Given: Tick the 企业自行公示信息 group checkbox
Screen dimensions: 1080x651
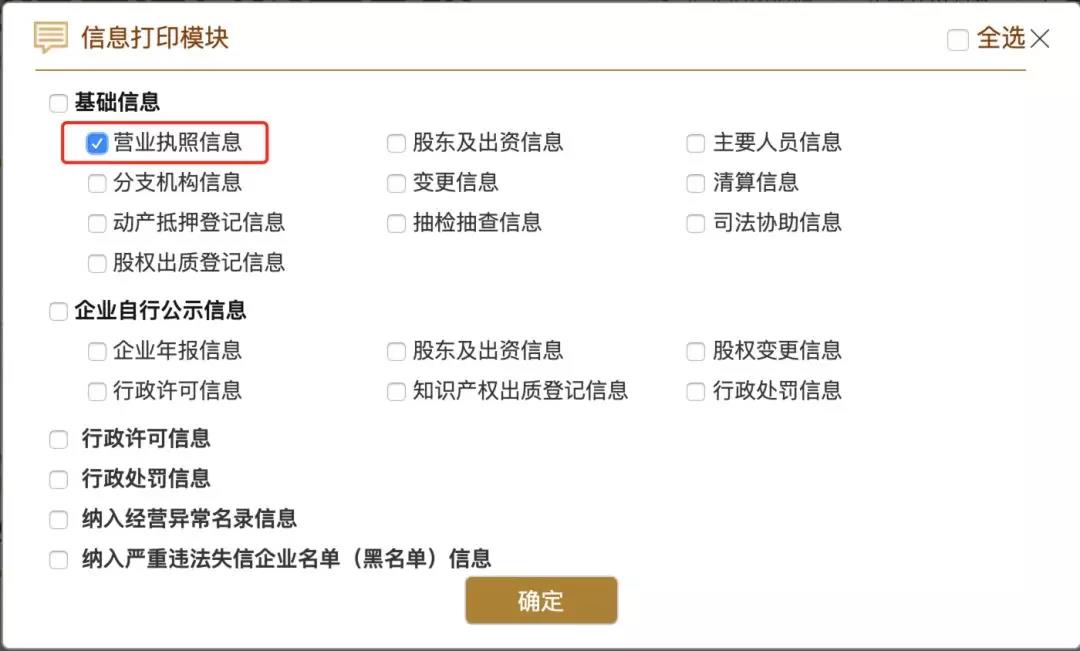Looking at the screenshot, I should [59, 311].
